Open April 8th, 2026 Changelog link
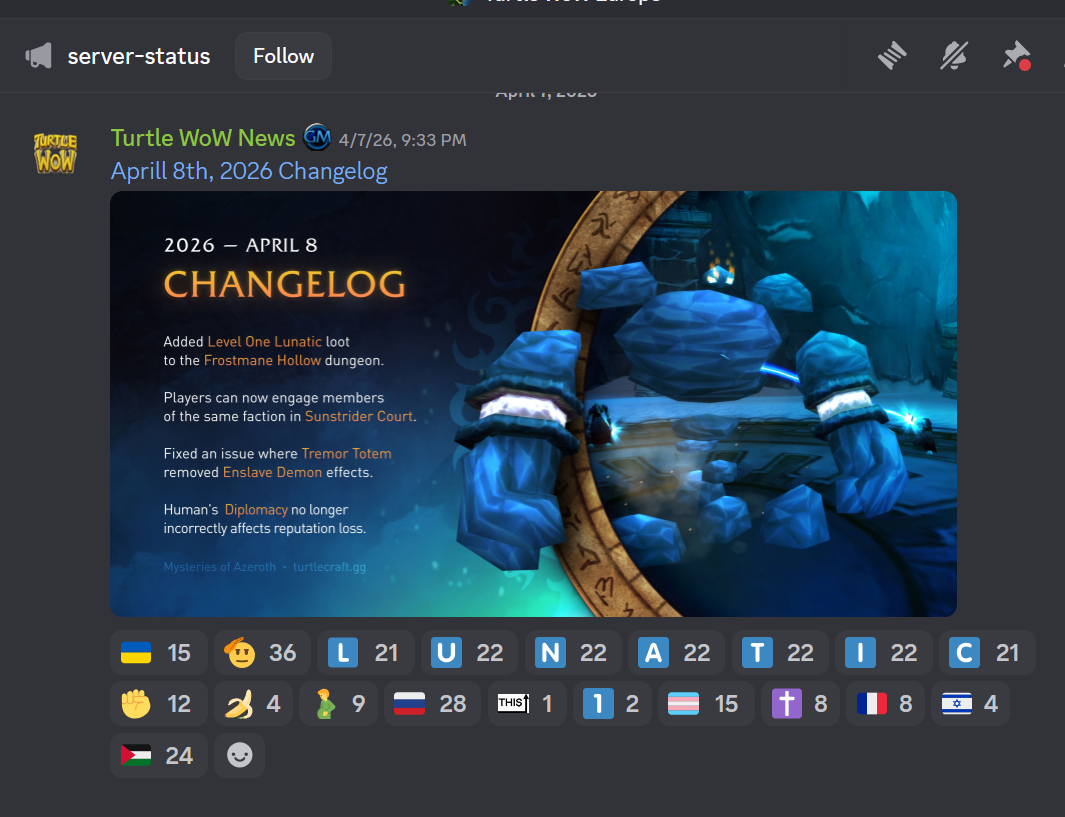The height and width of the screenshot is (817, 1065). coord(249,170)
